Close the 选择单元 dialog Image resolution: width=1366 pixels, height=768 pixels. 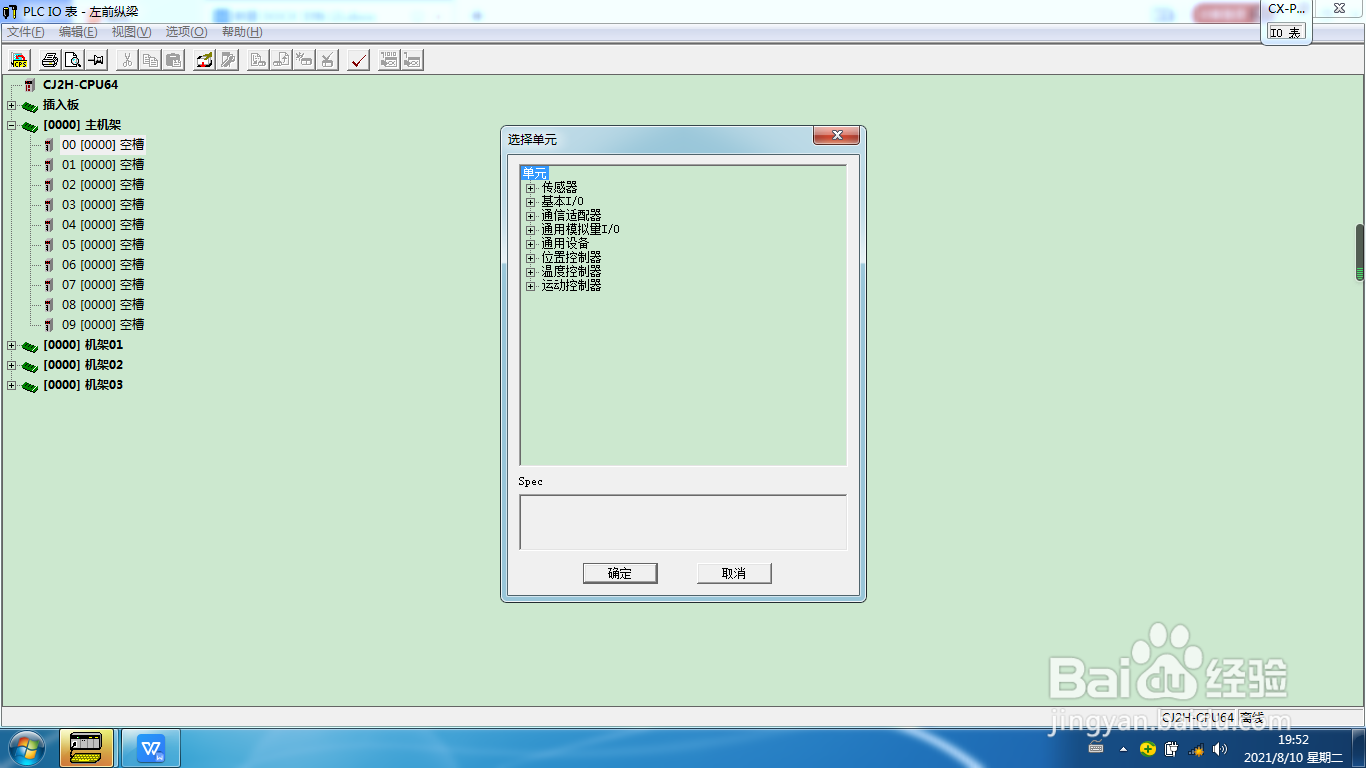pos(837,136)
